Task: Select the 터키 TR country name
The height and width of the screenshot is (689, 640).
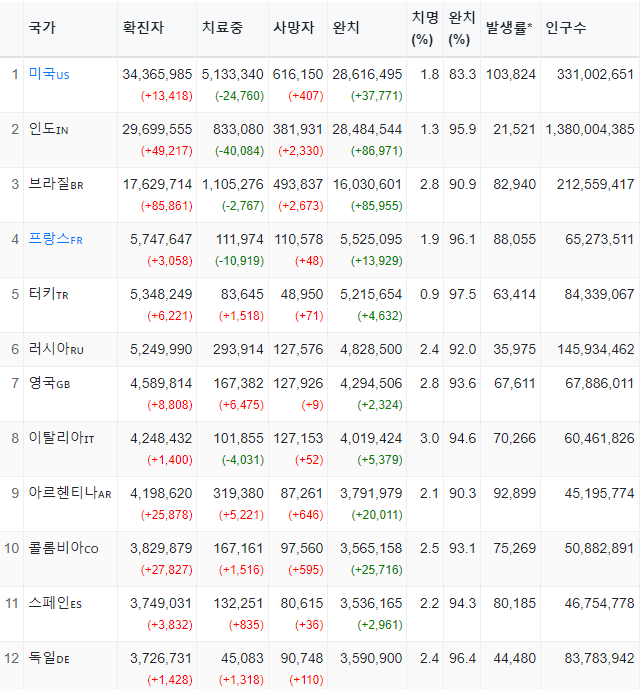Action: [48, 294]
